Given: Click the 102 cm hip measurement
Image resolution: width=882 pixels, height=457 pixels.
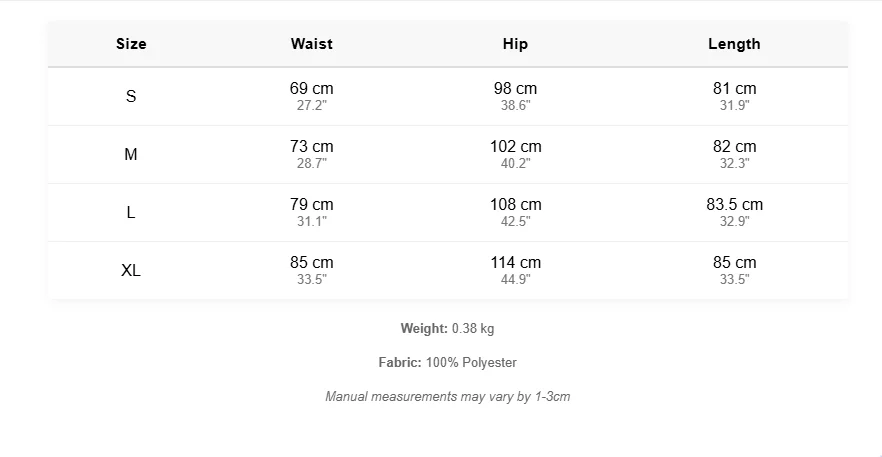Looking at the screenshot, I should point(515,147).
